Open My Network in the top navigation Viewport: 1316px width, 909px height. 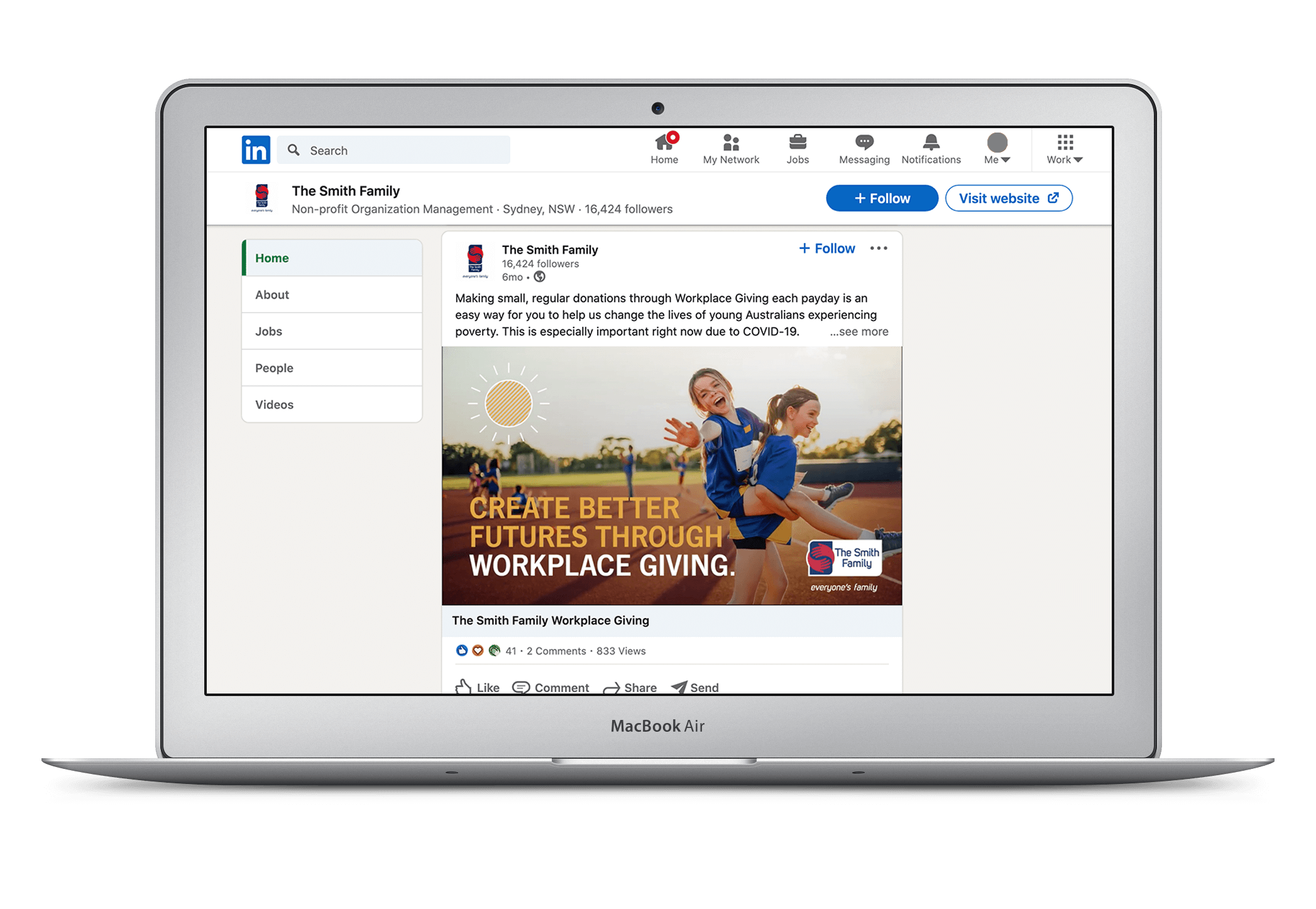pos(731,149)
